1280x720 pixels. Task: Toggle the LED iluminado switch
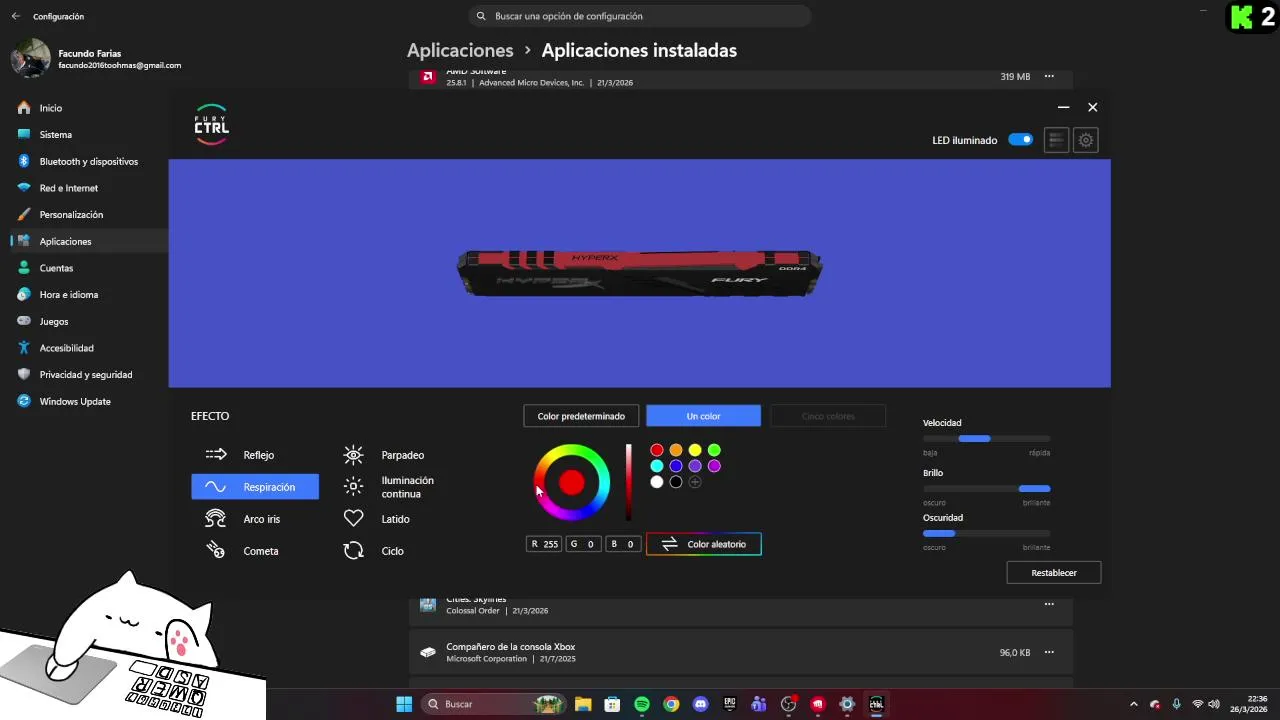(1020, 140)
